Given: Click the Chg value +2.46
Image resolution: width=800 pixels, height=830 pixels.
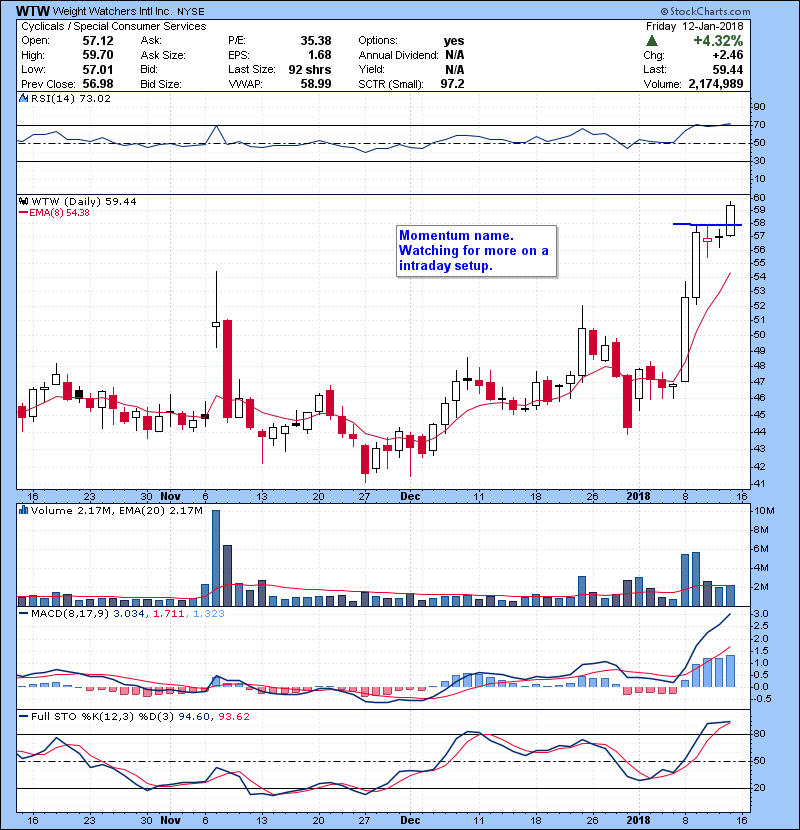Looking at the screenshot, I should 727,55.
